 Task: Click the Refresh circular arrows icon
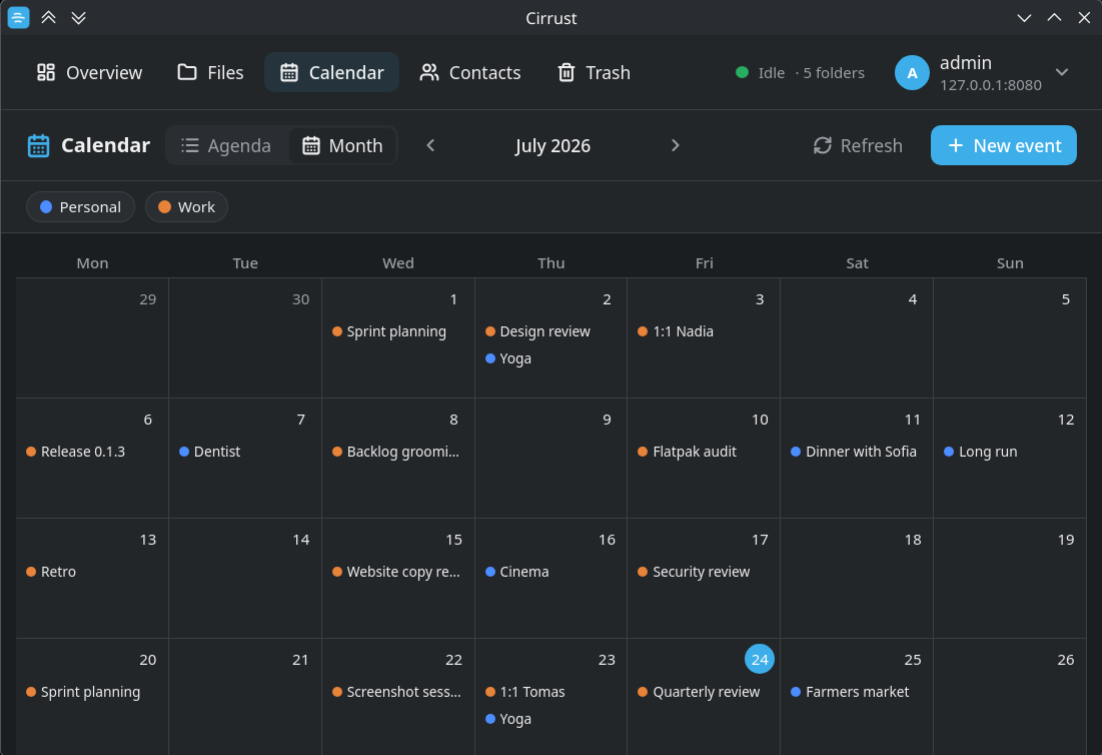coord(822,146)
